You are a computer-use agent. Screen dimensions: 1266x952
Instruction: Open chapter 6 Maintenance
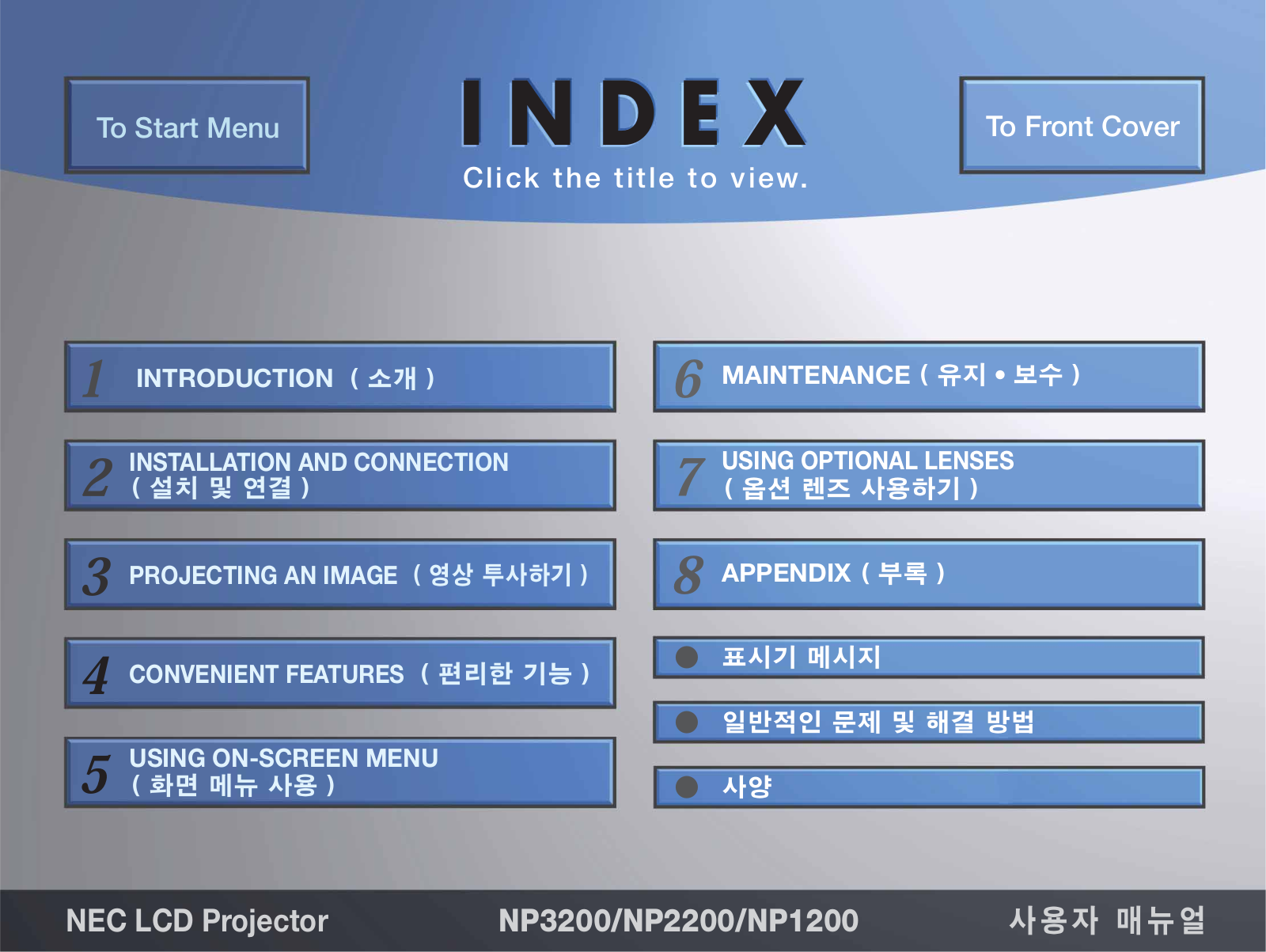click(x=929, y=377)
